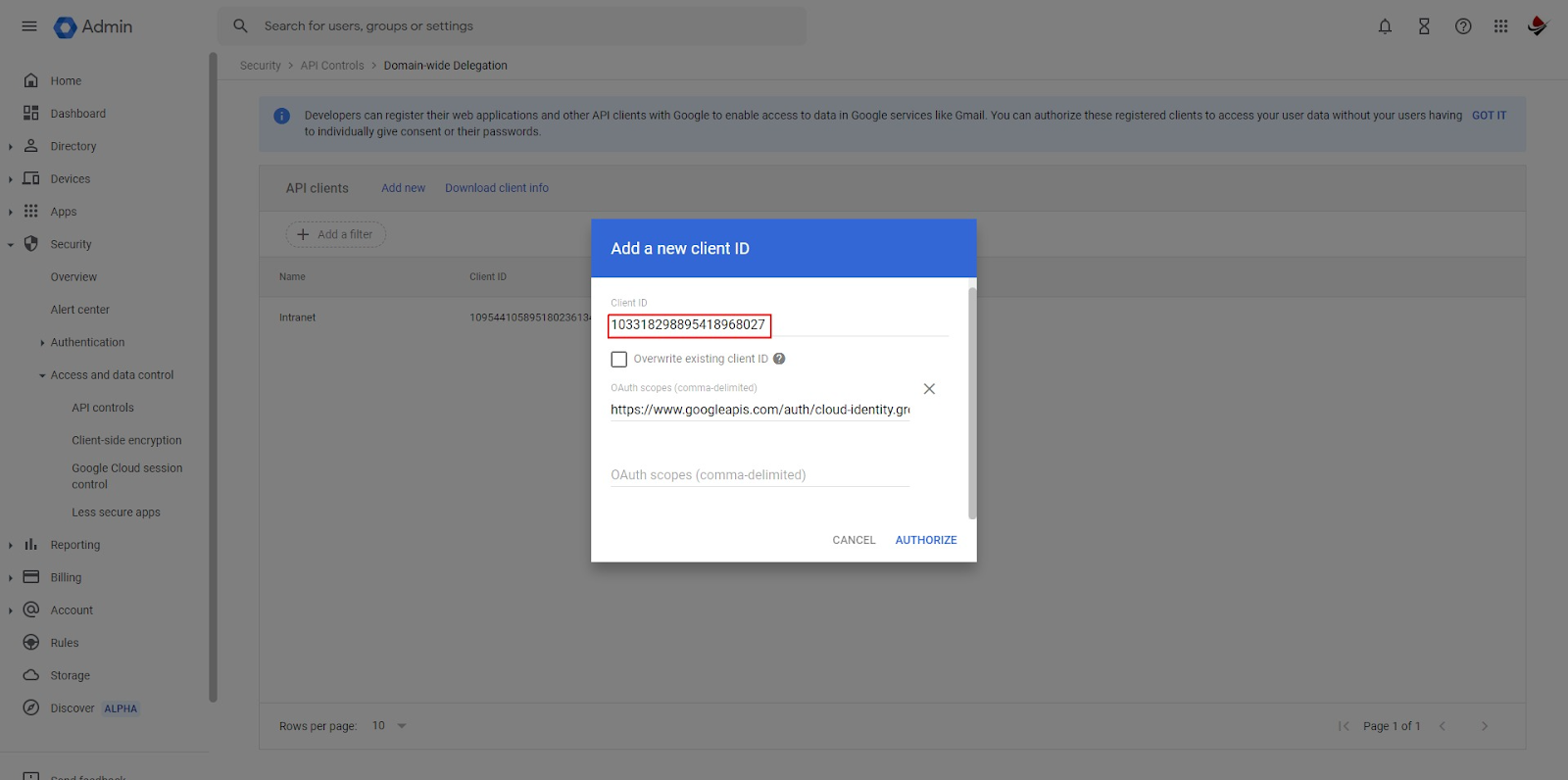This screenshot has width=1568, height=780.
Task: Click the Dashboard icon in sidebar
Action: click(x=31, y=113)
